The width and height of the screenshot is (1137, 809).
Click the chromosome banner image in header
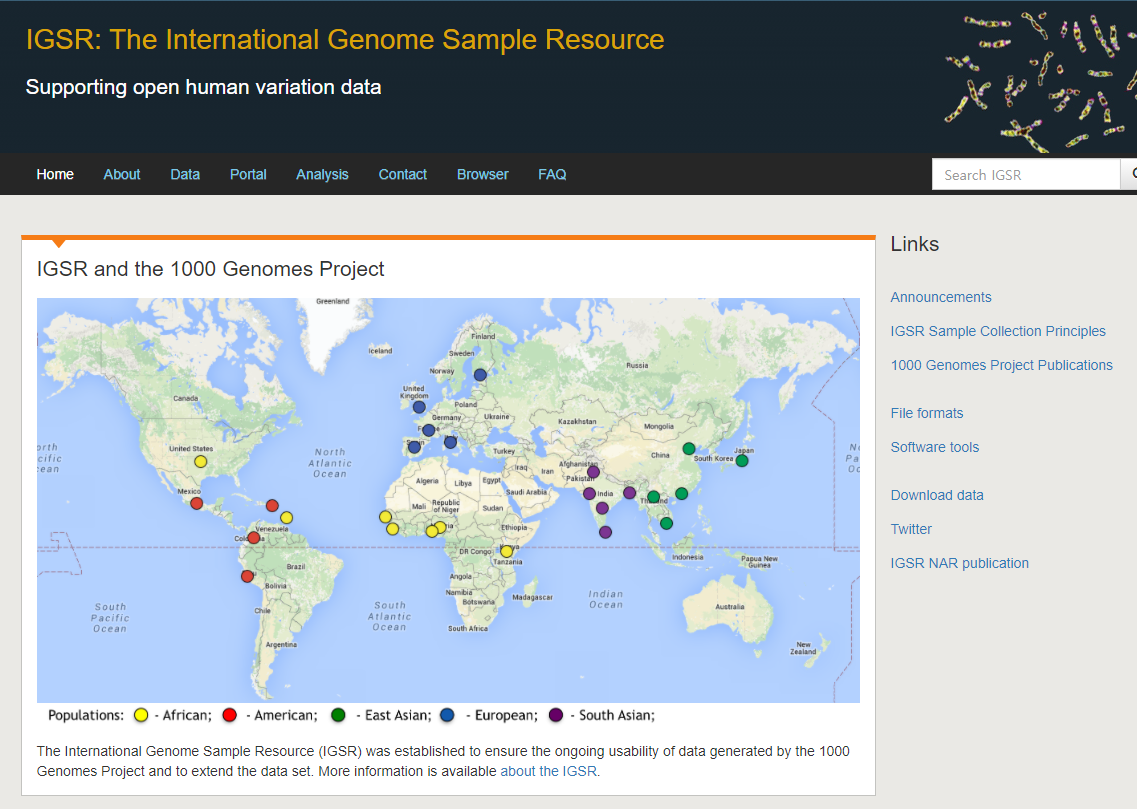click(x=1040, y=80)
